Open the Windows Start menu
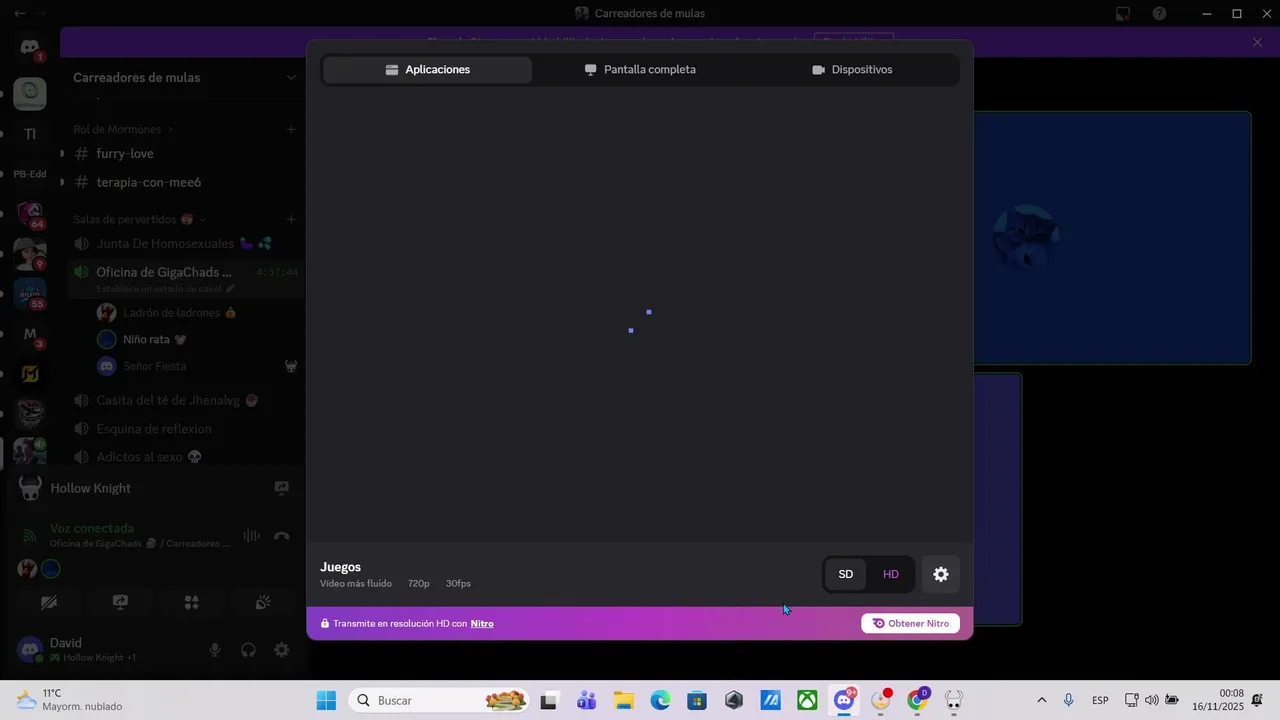The image size is (1280, 720). (326, 700)
